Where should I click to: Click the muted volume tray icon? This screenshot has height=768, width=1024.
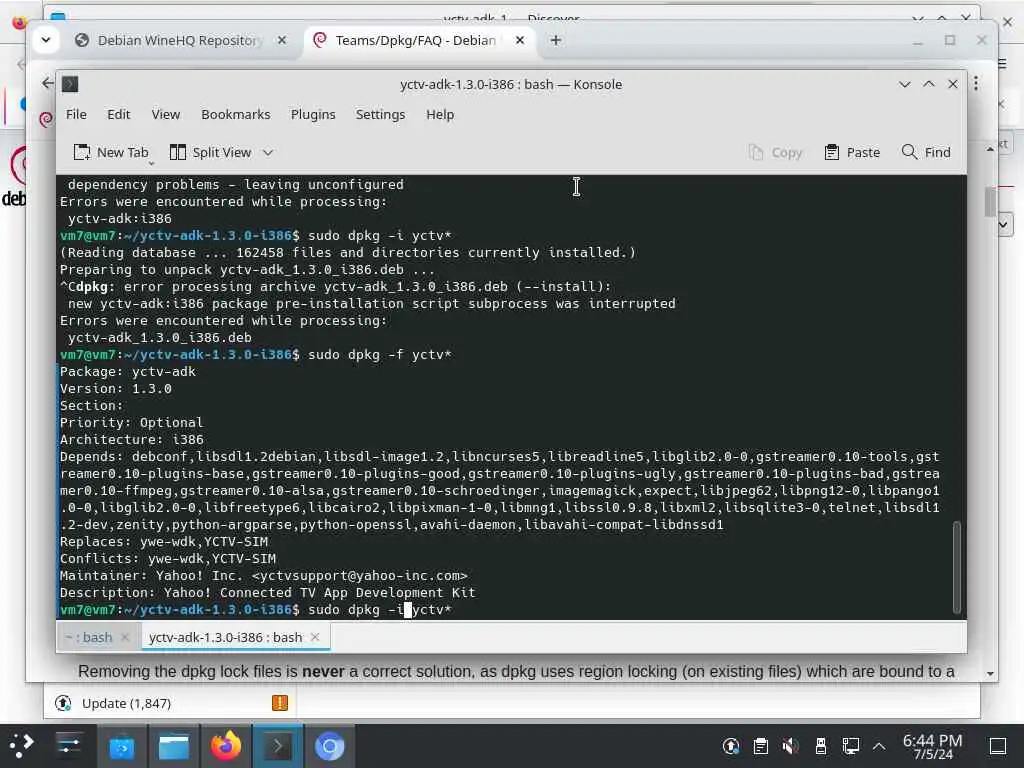coord(791,746)
